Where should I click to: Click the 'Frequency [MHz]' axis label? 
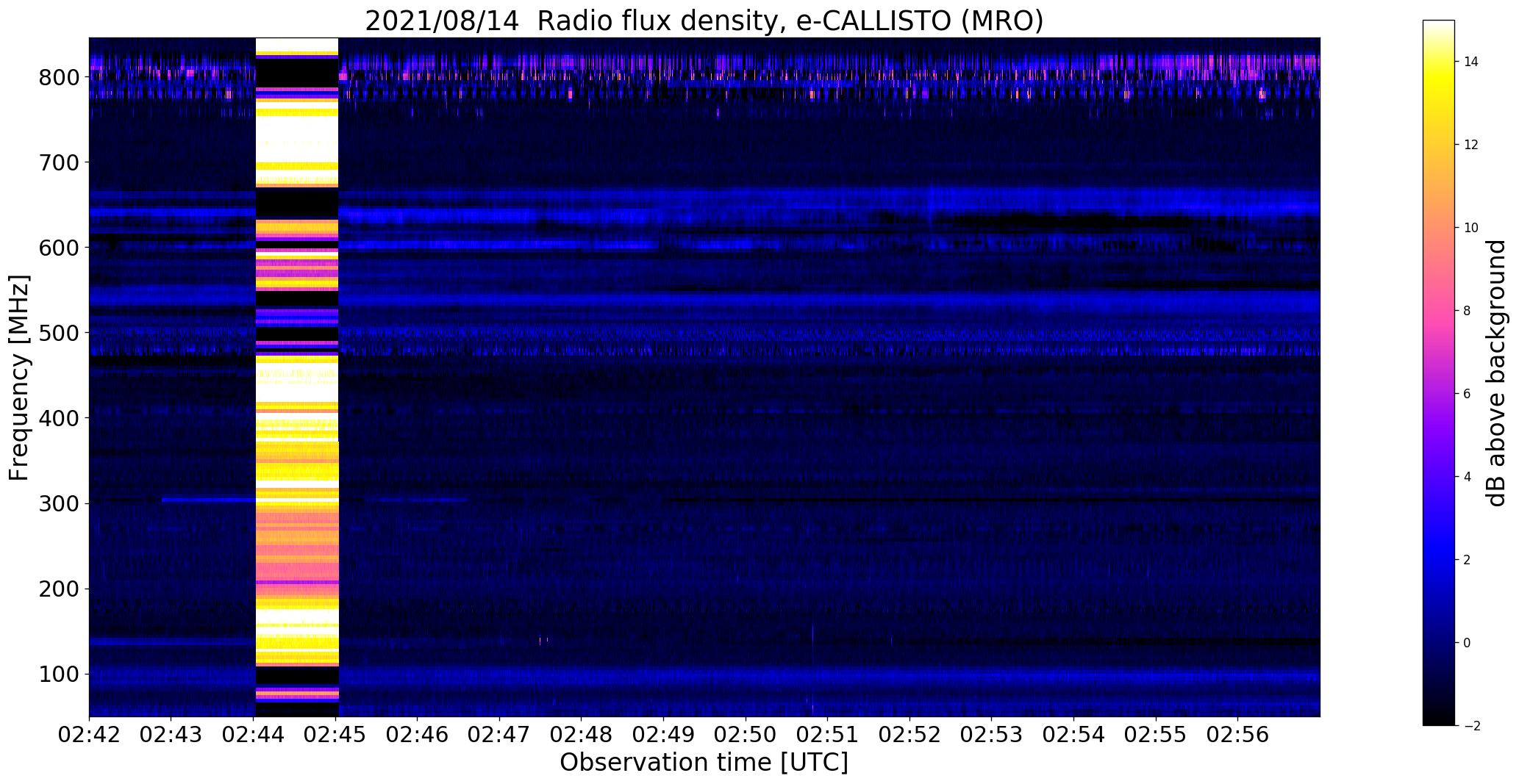pyautogui.click(x=19, y=378)
